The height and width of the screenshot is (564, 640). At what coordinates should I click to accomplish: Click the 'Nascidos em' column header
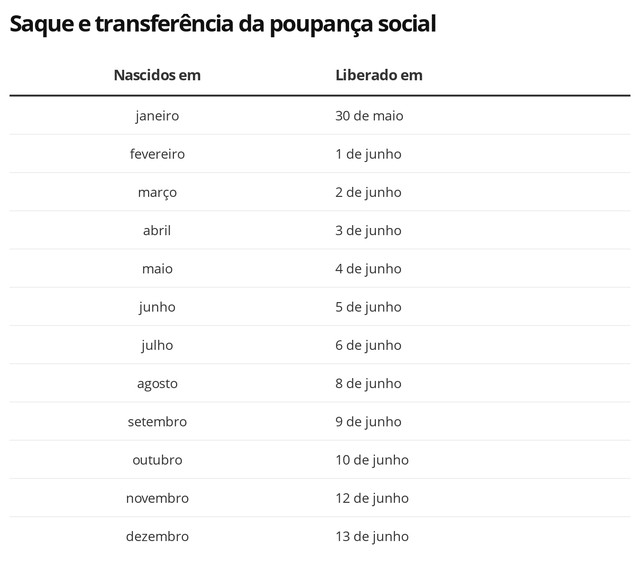coord(157,75)
